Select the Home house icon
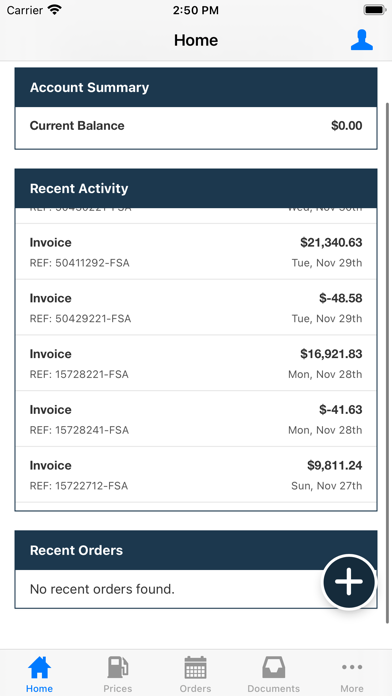This screenshot has width=392, height=696. click(x=40, y=667)
